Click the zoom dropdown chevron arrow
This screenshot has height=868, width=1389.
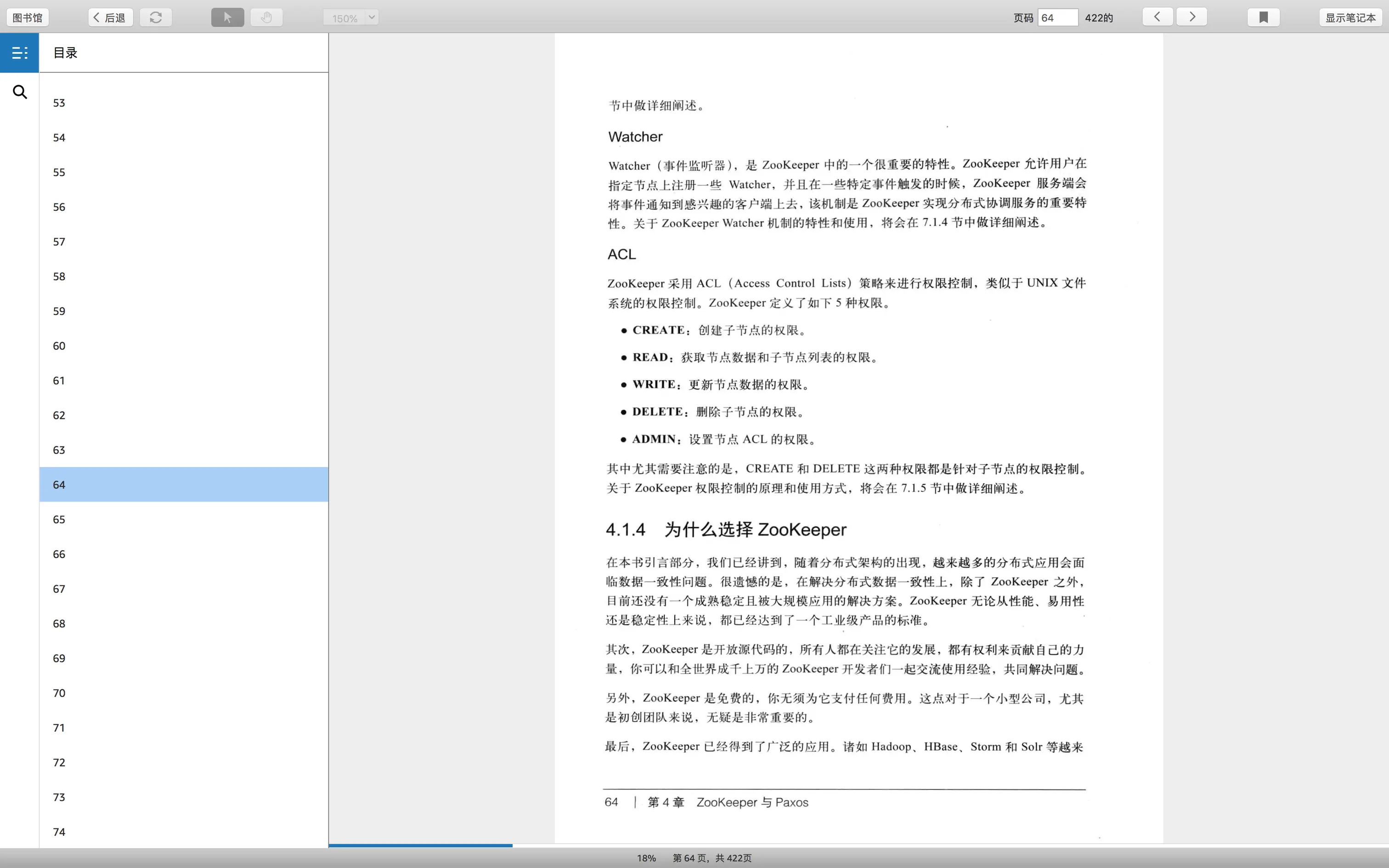pyautogui.click(x=372, y=17)
